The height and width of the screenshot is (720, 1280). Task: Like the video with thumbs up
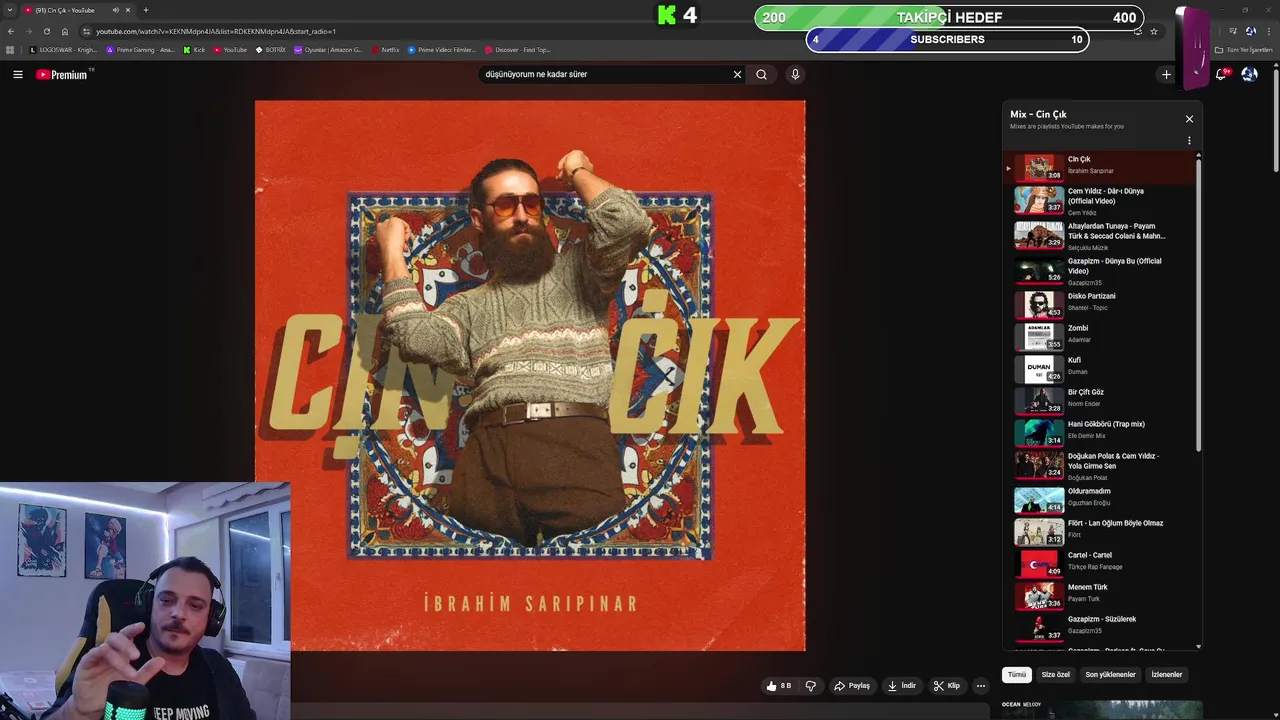778,686
